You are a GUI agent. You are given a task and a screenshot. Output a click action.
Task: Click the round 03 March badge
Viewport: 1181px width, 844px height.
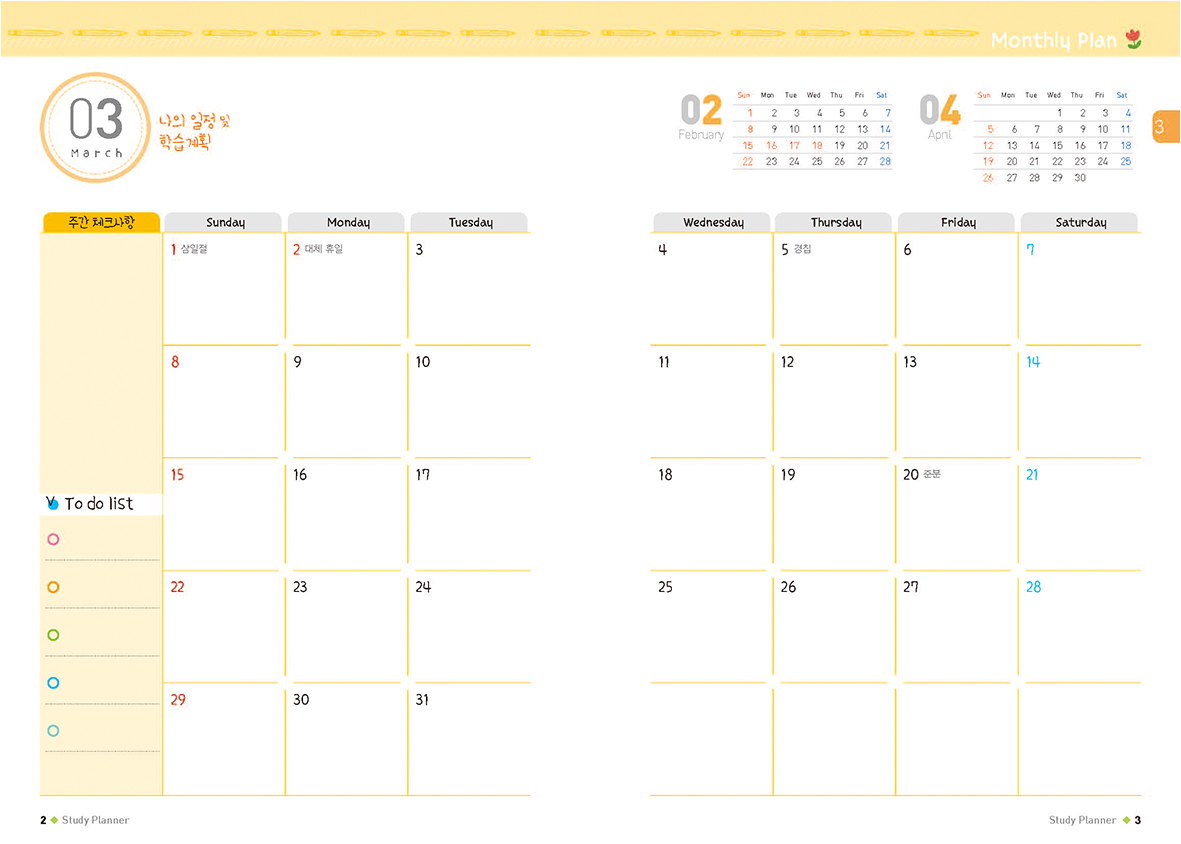click(96, 127)
